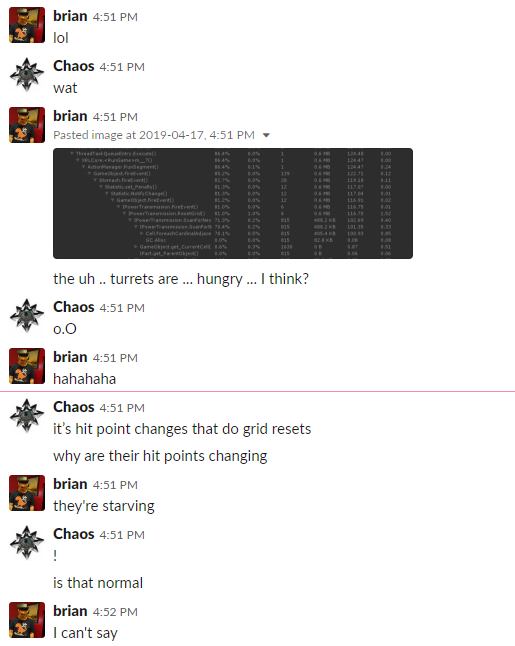Open brian's avatar next to 'they're starving'
This screenshot has width=515, height=646.
(x=27, y=493)
